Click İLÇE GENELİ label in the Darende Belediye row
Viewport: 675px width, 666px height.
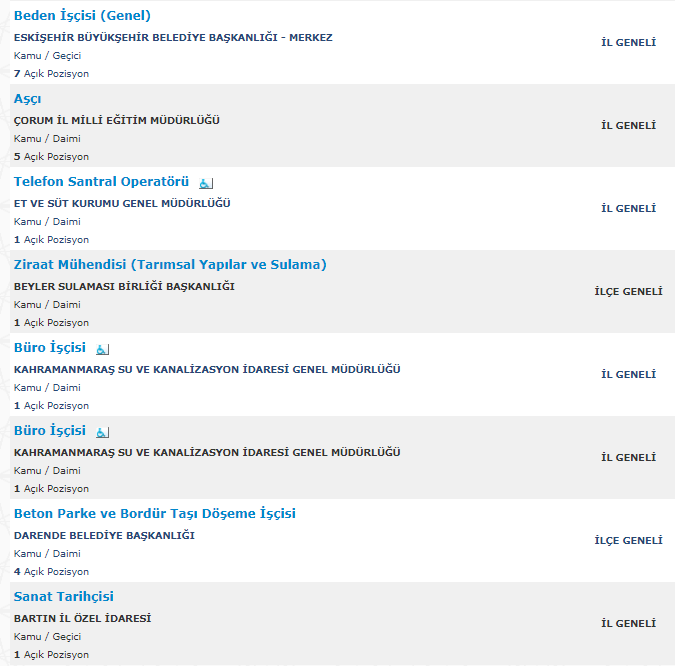pos(628,541)
